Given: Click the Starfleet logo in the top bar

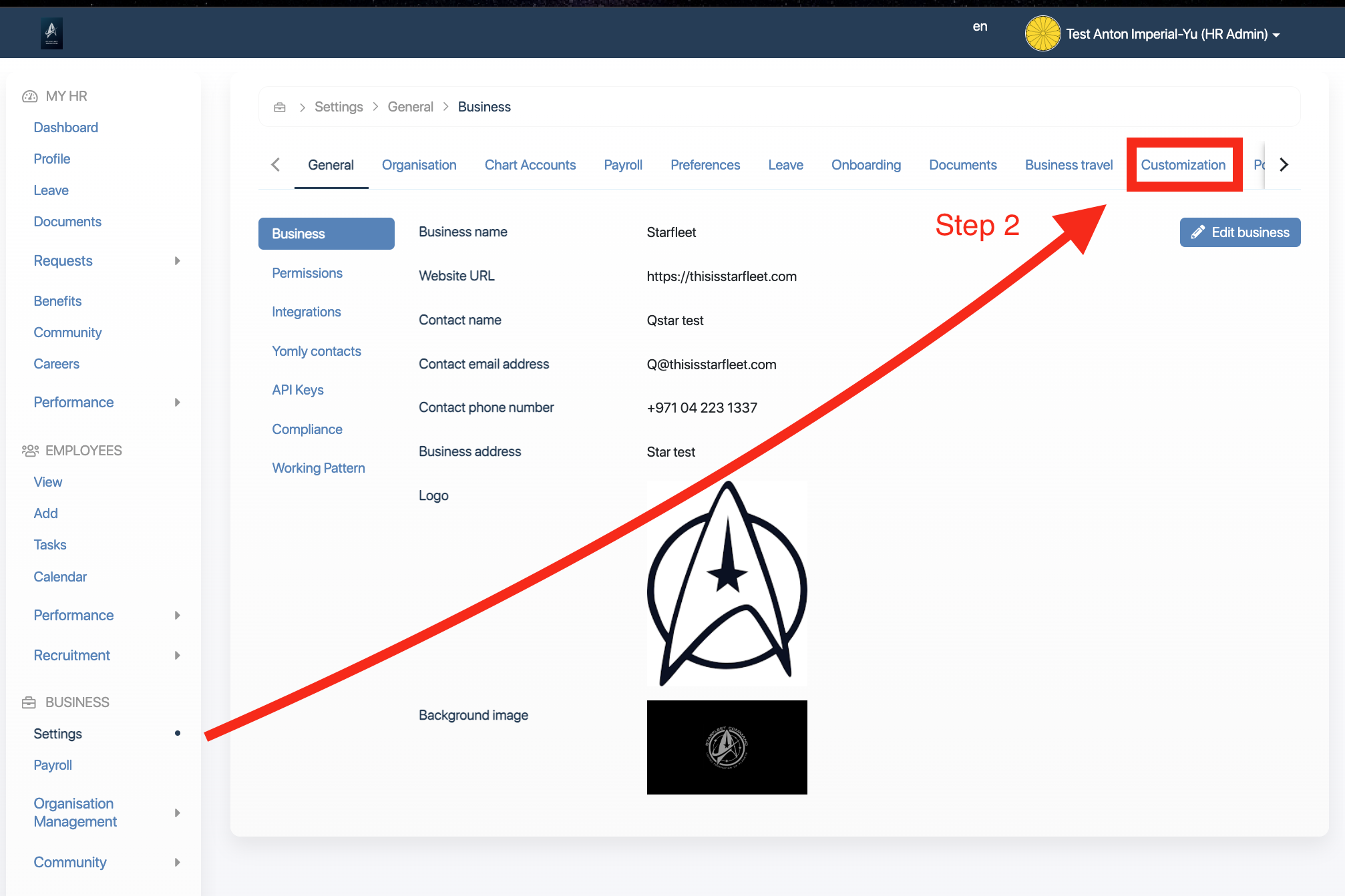Looking at the screenshot, I should click(51, 33).
